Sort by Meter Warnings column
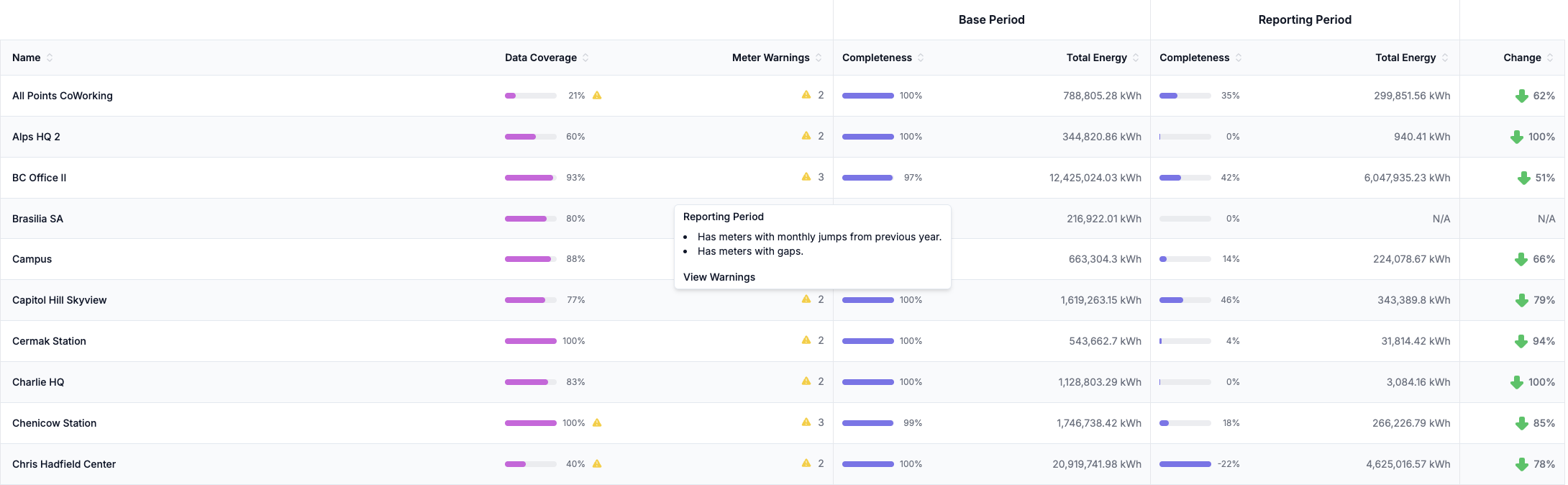Viewport: 1568px width, 485px height. [x=819, y=58]
